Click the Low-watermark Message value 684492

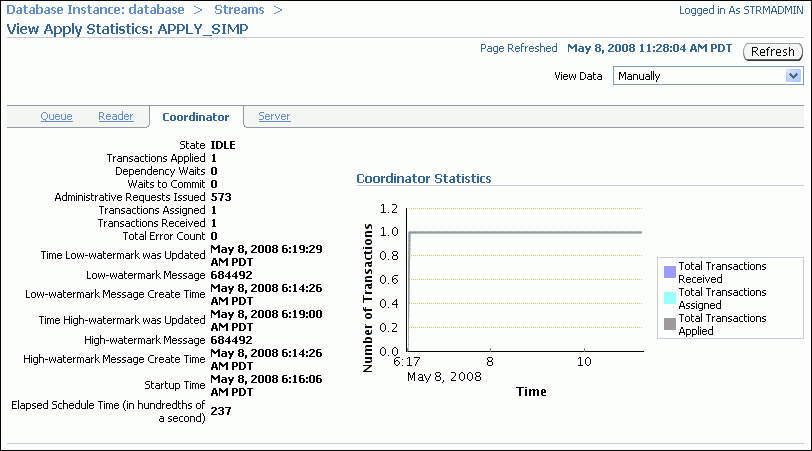231,275
